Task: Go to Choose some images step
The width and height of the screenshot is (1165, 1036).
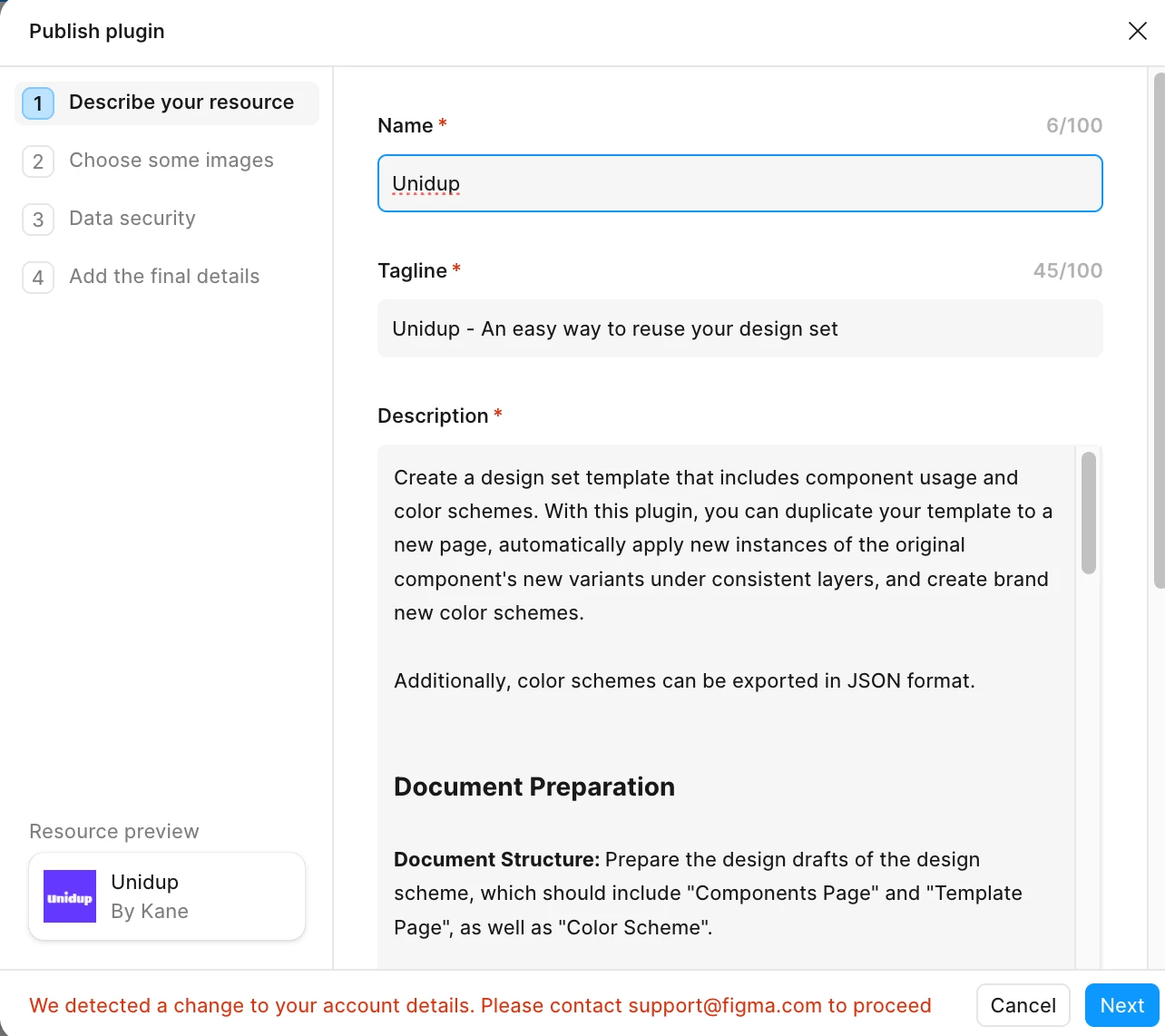Action: [x=171, y=161]
